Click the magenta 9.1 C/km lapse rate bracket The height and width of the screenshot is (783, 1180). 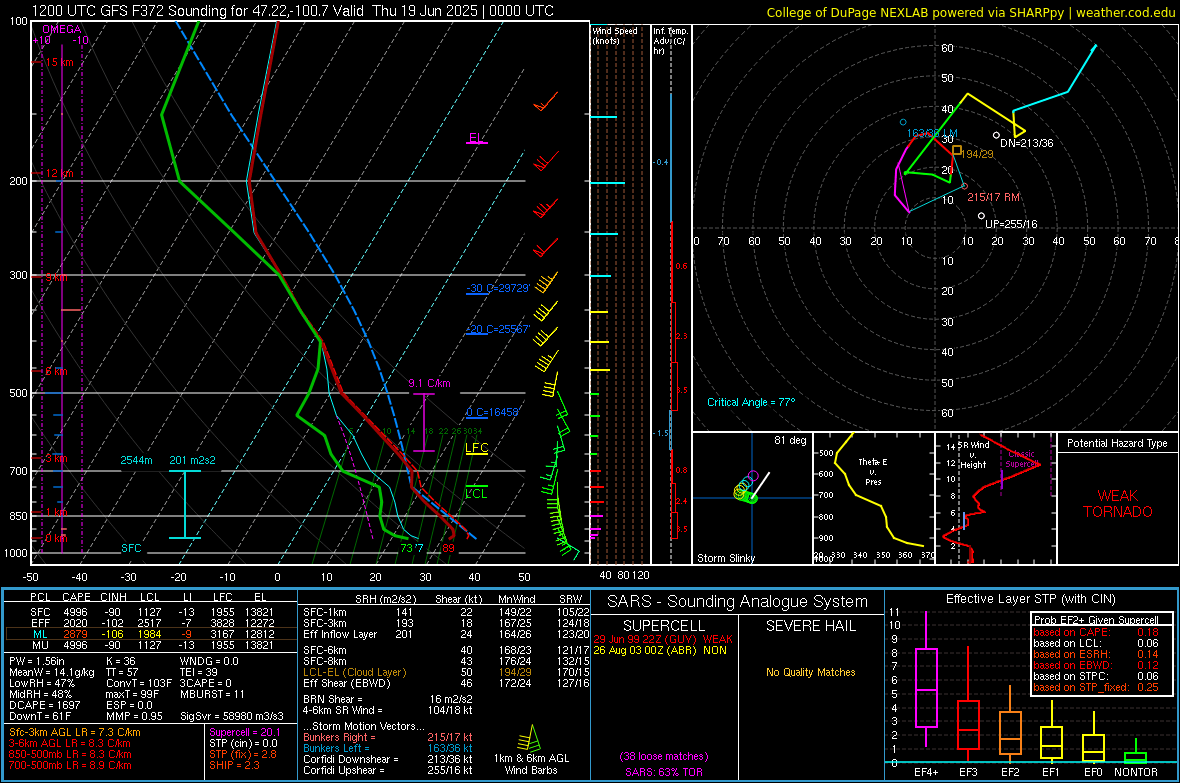pyautogui.click(x=424, y=423)
